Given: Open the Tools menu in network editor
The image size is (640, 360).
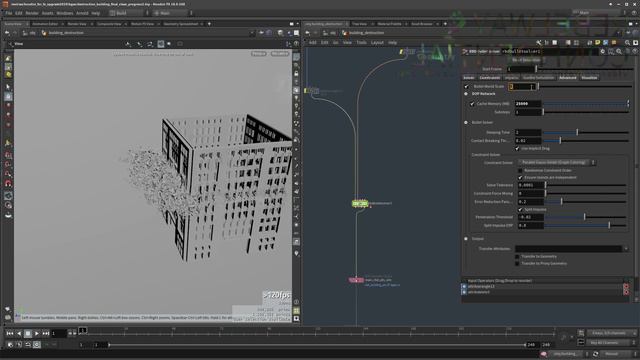Looking at the screenshot, I should point(361,42).
